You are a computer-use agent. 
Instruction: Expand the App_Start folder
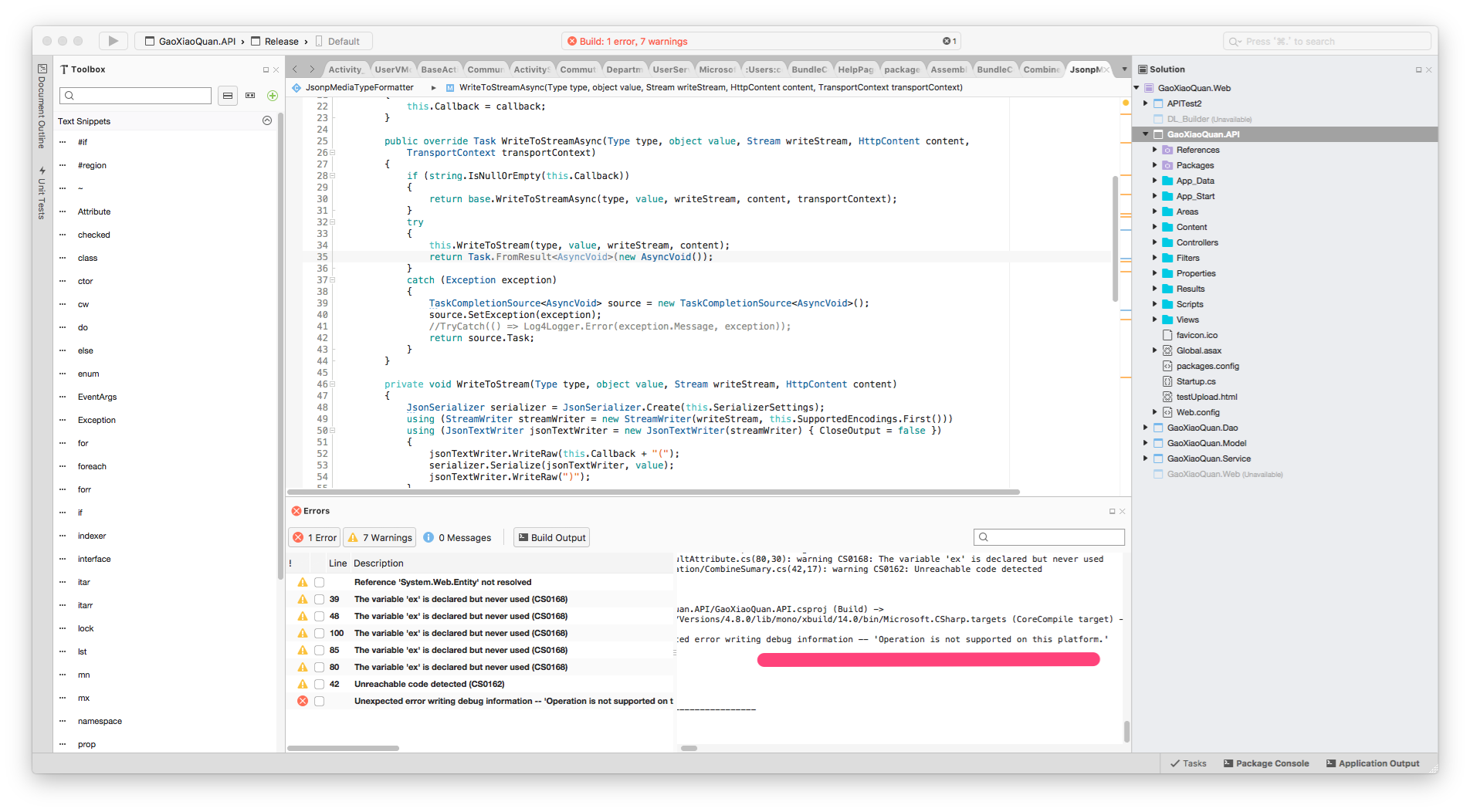pos(1155,196)
